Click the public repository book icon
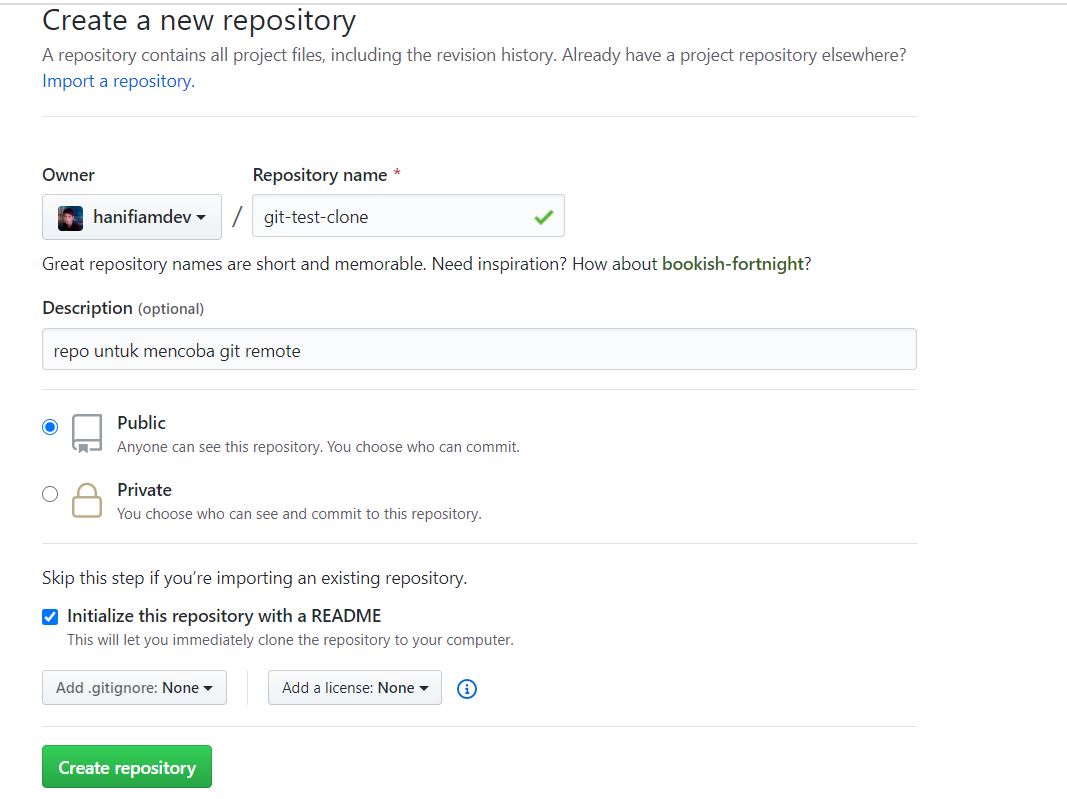 click(x=87, y=434)
